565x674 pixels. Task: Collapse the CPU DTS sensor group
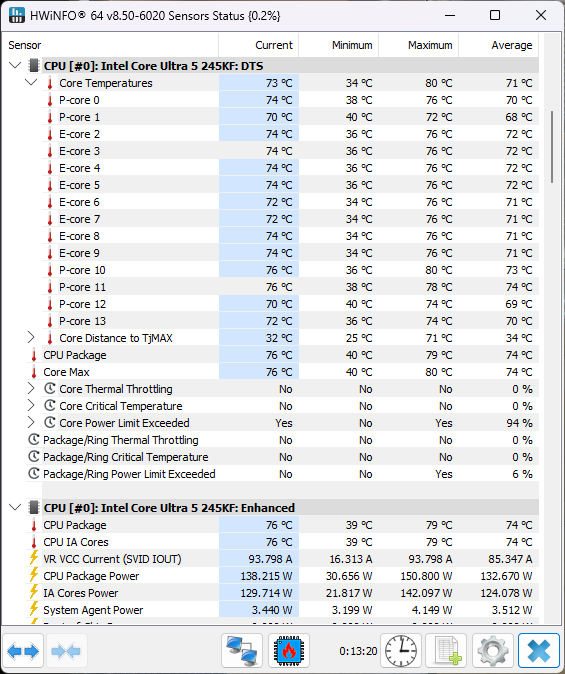pos(15,66)
